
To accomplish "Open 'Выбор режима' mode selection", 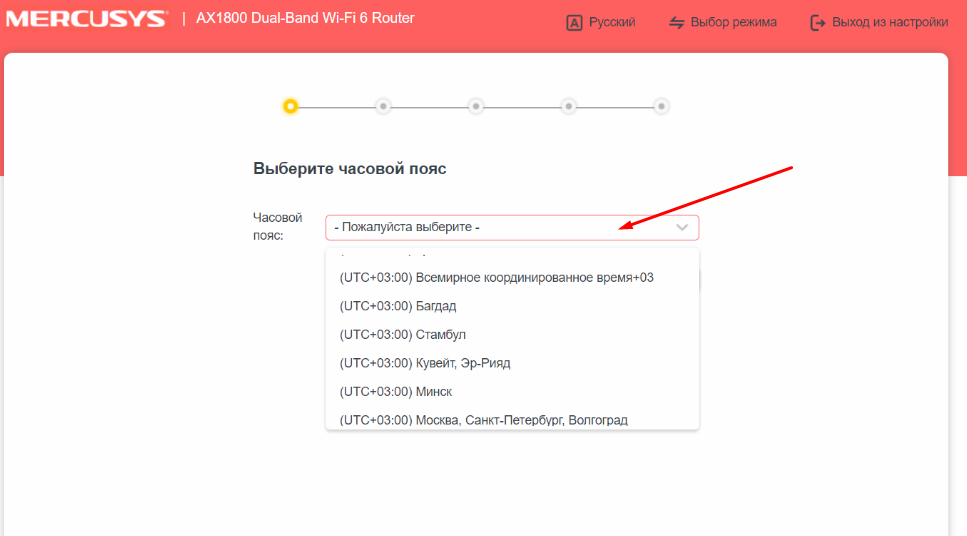I will pos(733,22).
